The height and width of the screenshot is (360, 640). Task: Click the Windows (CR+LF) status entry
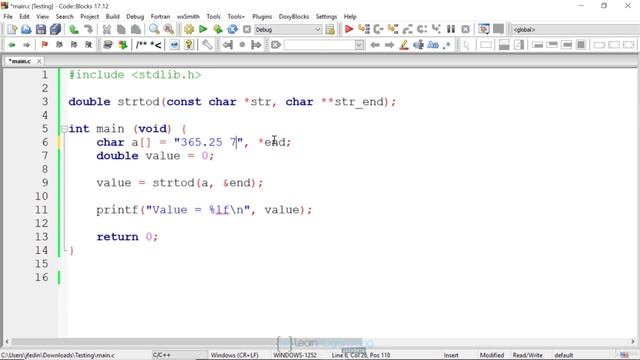pyautogui.click(x=235, y=355)
